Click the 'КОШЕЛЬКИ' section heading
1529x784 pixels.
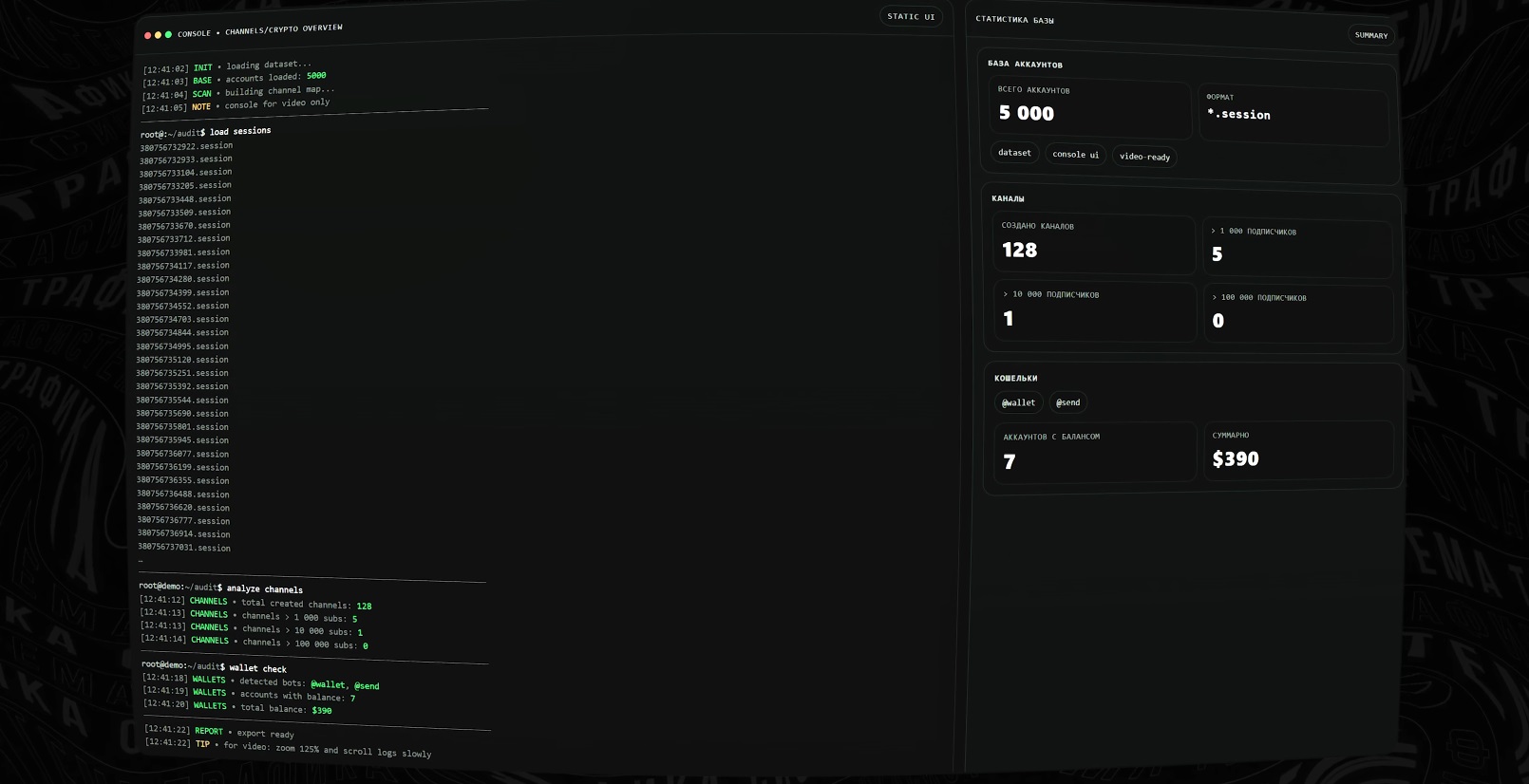click(x=1015, y=378)
